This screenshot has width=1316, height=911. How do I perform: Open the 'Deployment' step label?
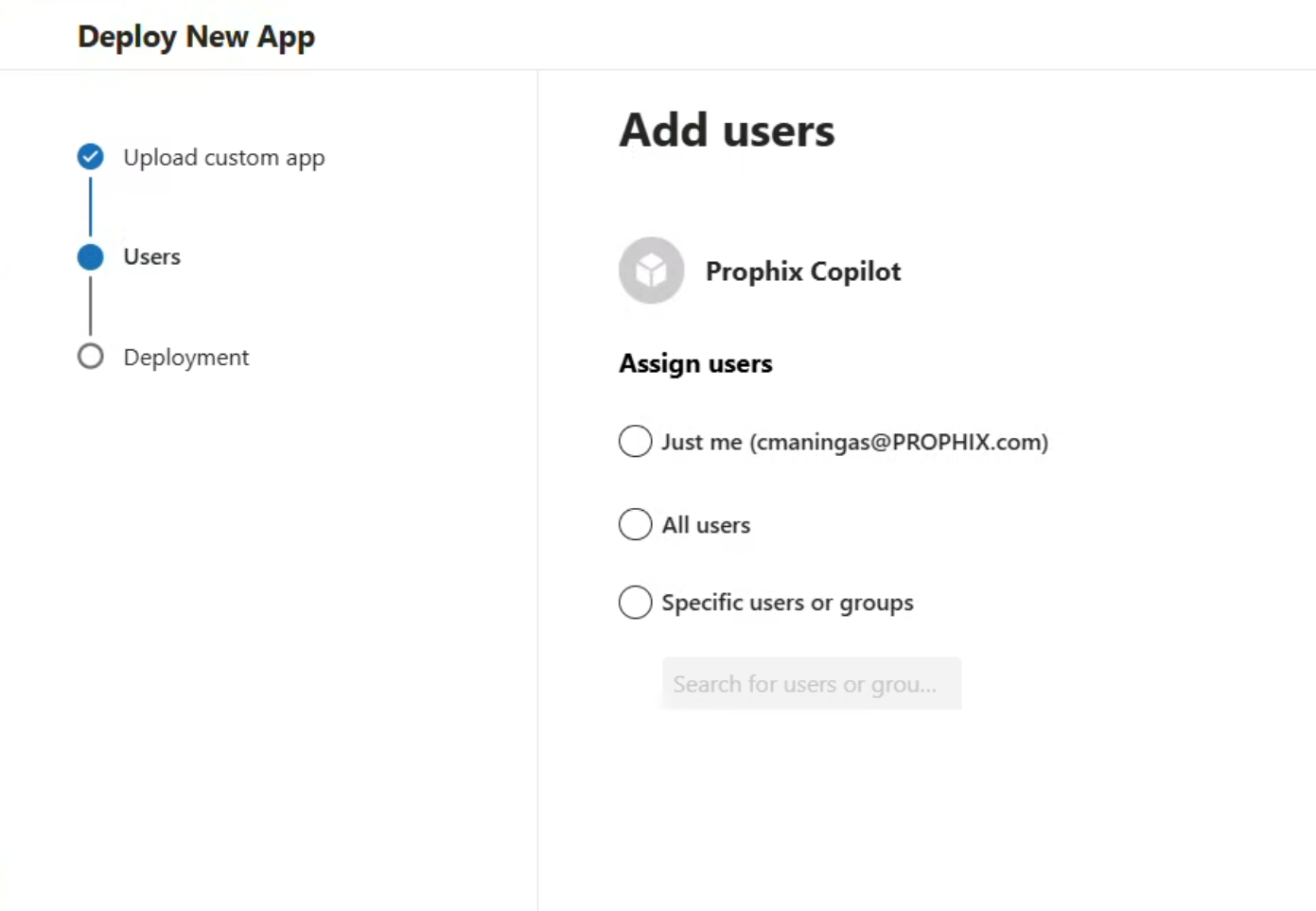(x=186, y=357)
